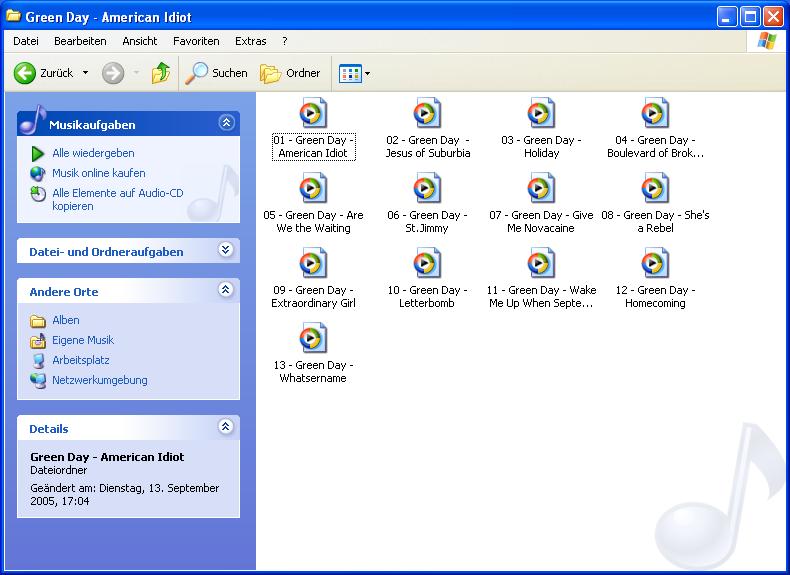This screenshot has width=790, height=575.
Task: Click the Alben folder icon
Action: (38, 321)
